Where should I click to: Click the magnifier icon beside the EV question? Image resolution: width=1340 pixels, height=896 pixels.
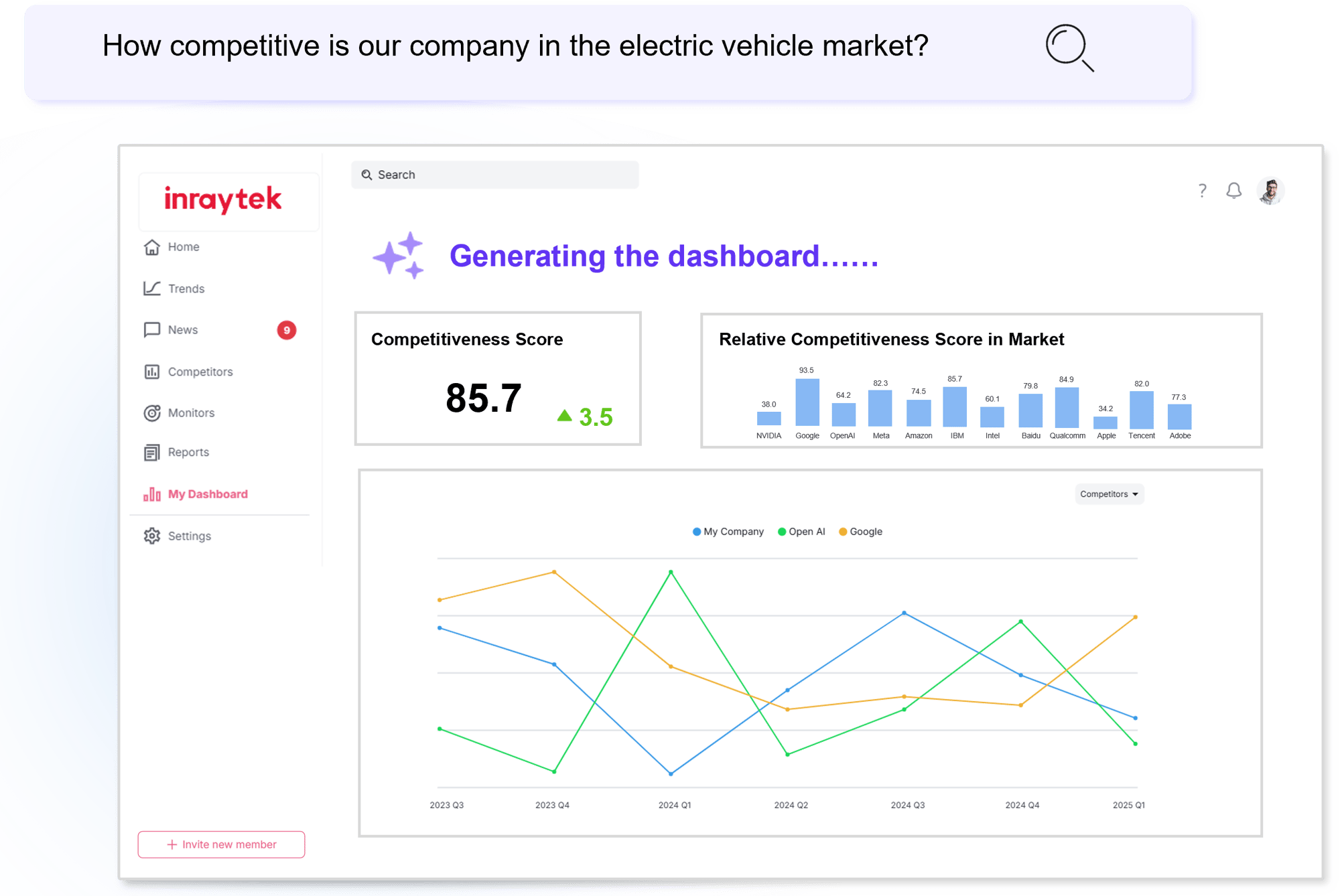(1069, 48)
